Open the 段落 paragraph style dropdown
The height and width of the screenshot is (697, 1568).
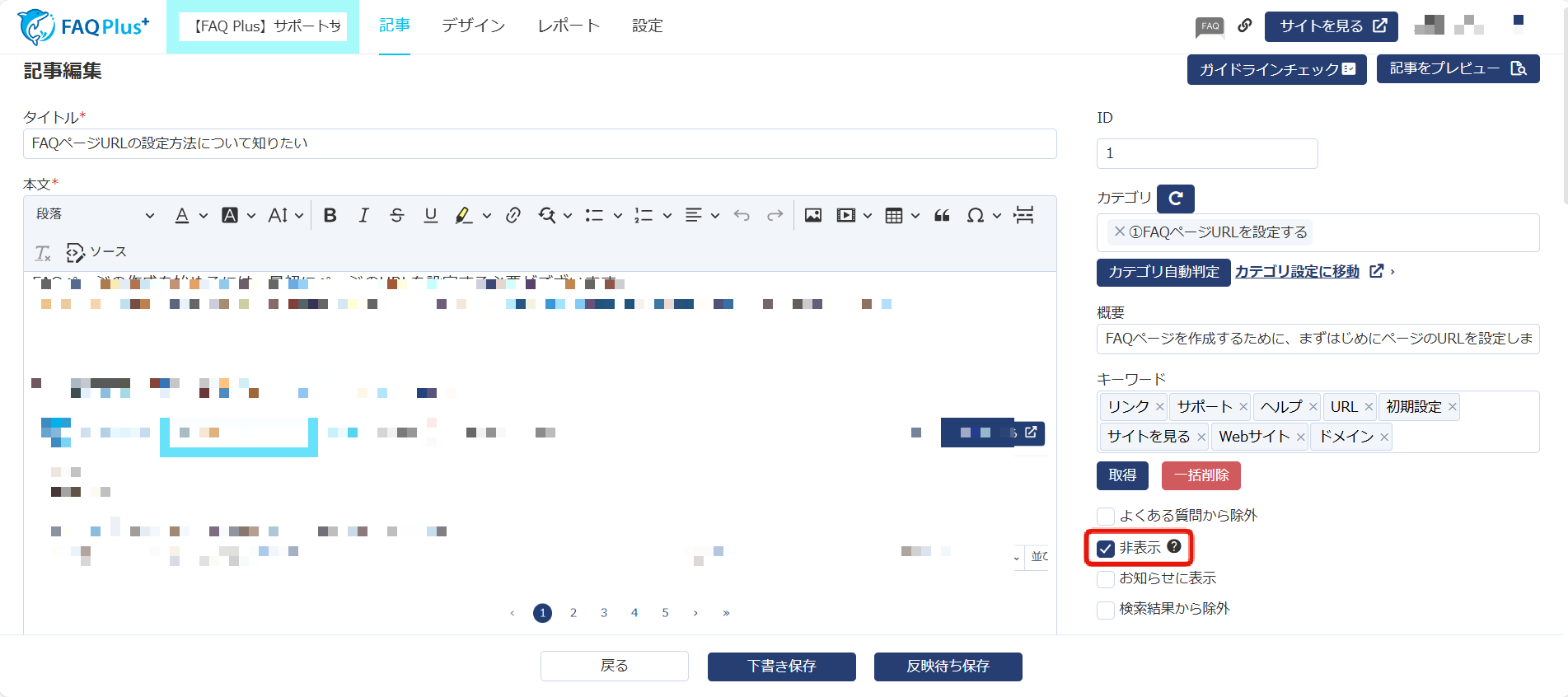coord(95,215)
